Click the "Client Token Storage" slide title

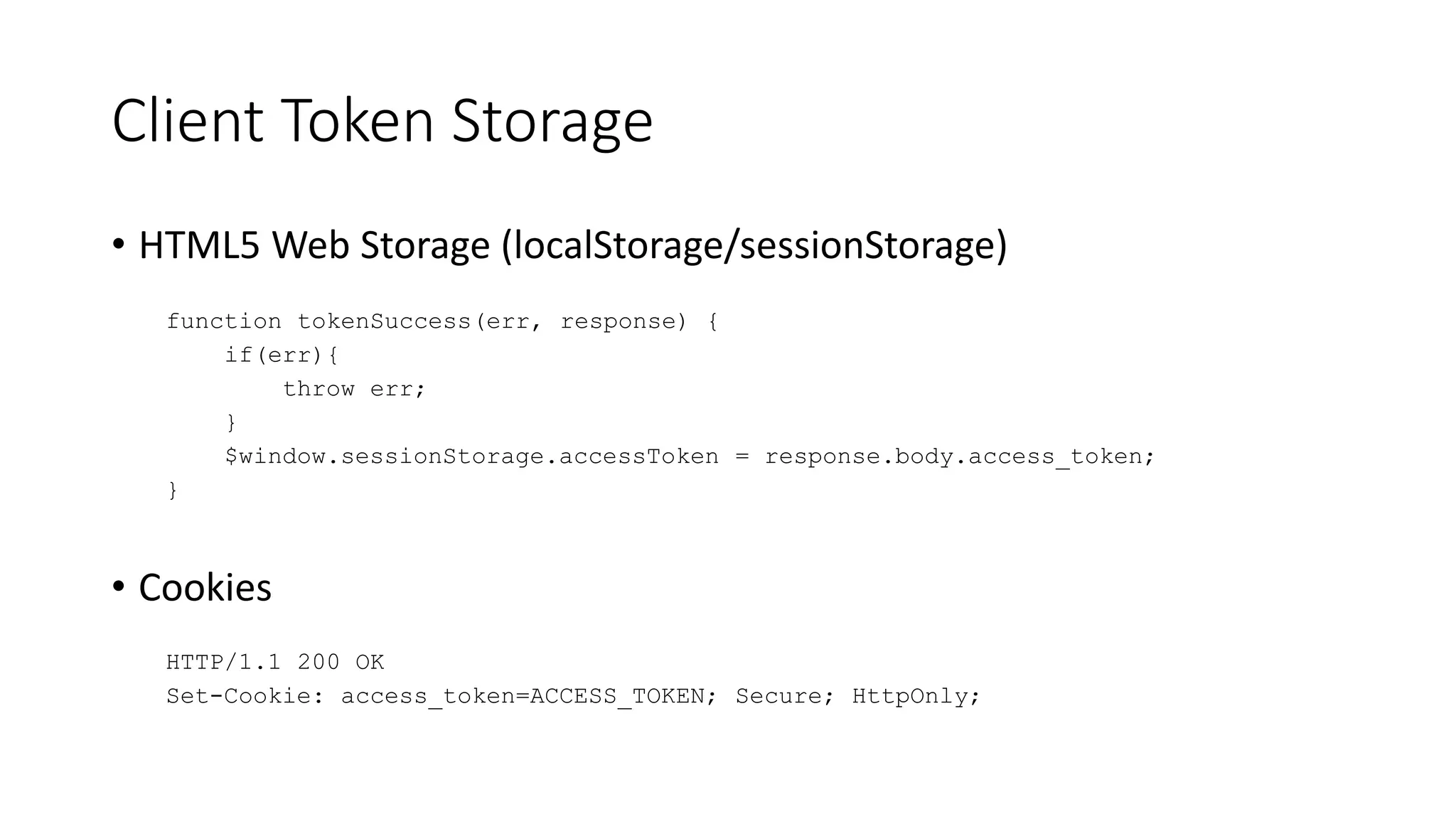[382, 121]
